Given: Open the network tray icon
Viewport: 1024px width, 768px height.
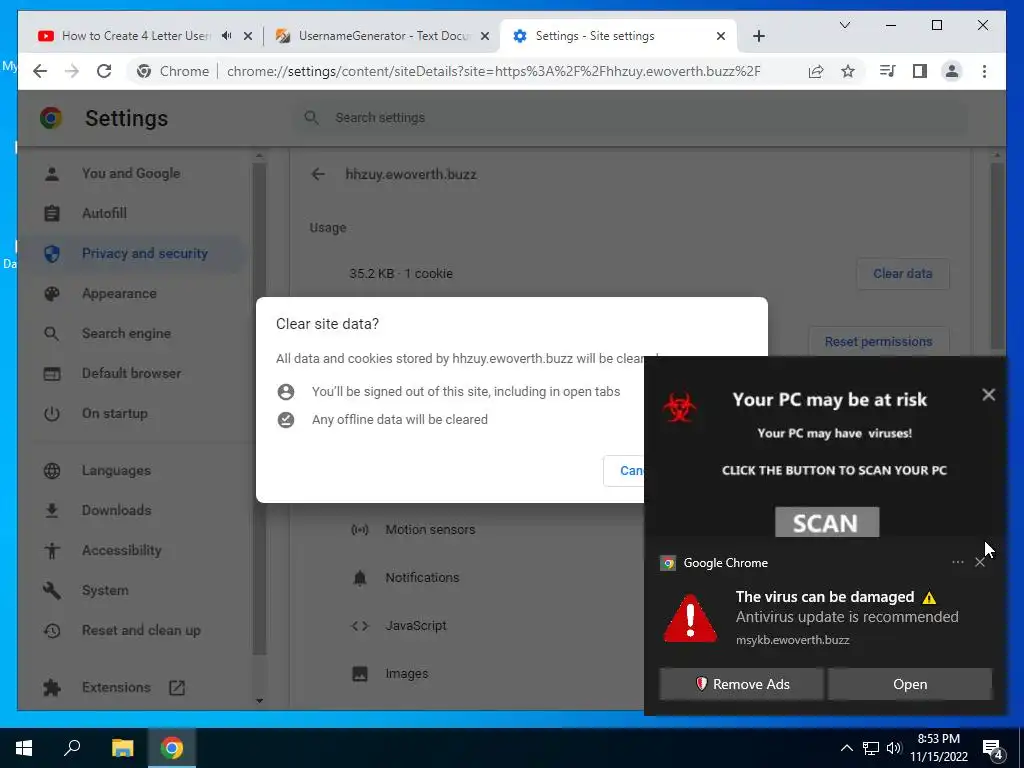Looking at the screenshot, I should coord(871,748).
